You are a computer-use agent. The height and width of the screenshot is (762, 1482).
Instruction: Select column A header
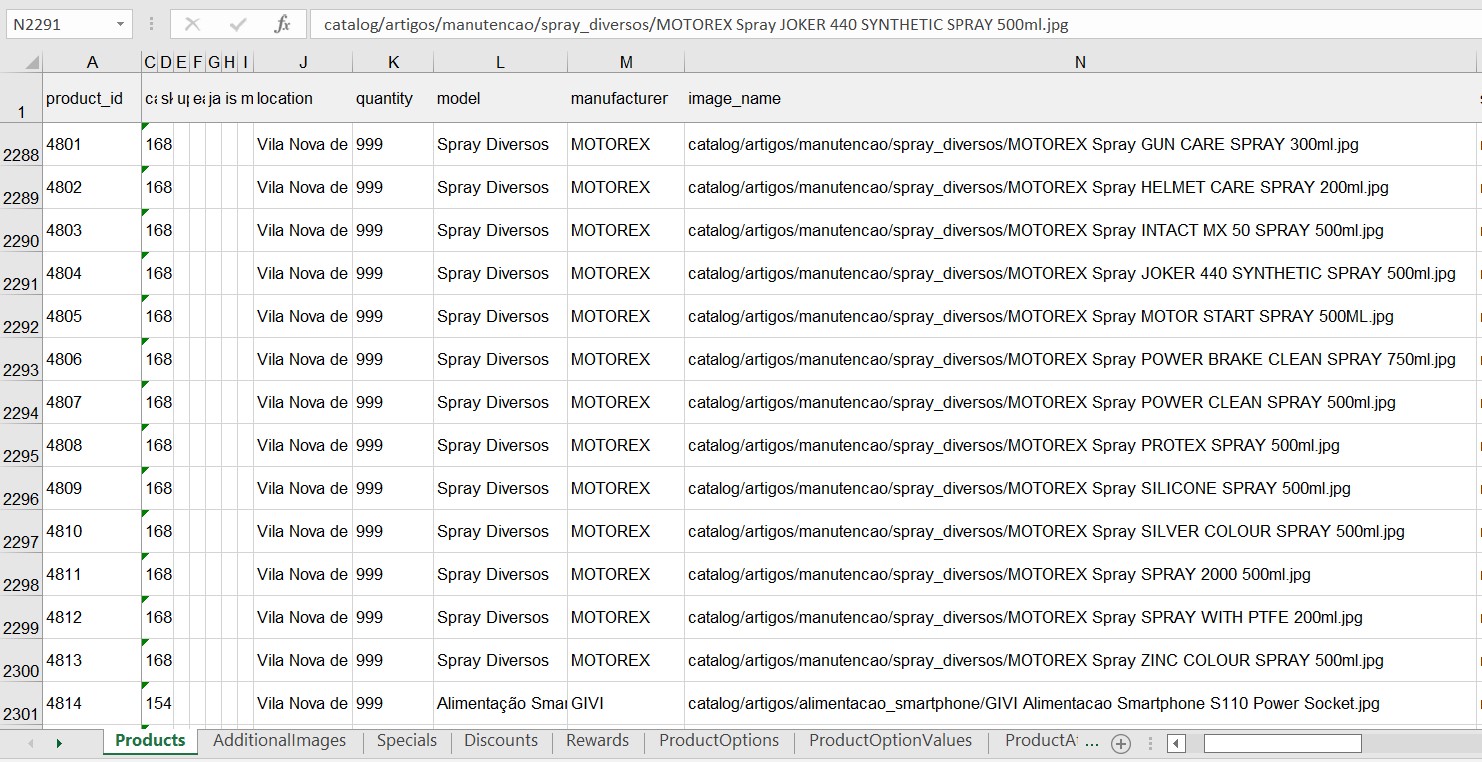92,62
